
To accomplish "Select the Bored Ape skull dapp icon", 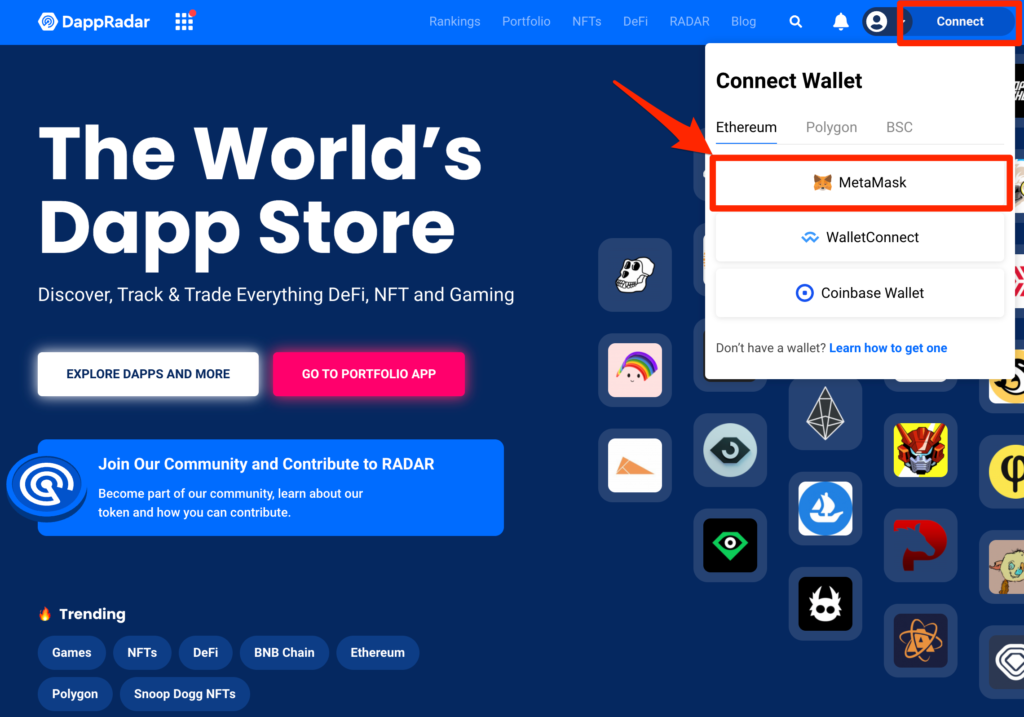I will coord(635,275).
